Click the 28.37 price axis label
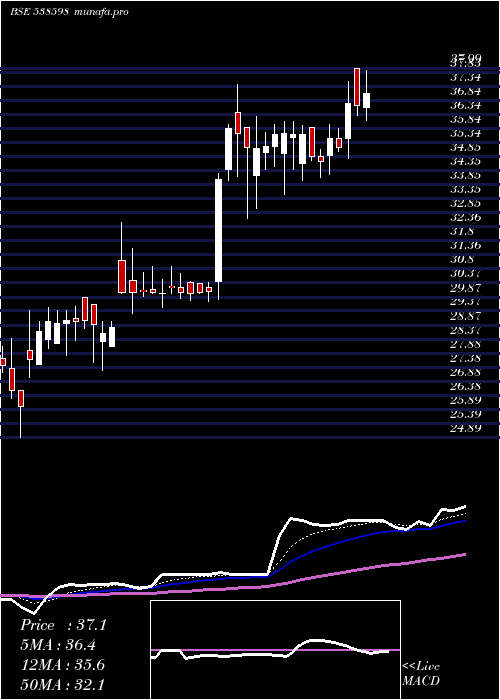500x700 pixels. point(466,330)
